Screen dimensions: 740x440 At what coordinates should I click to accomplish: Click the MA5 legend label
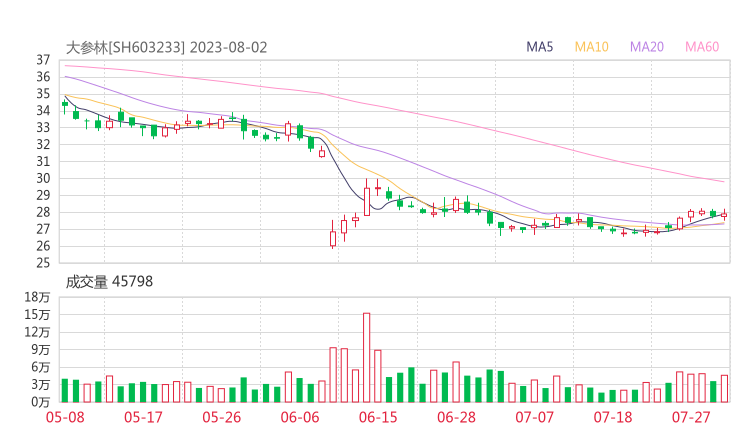coord(539,47)
